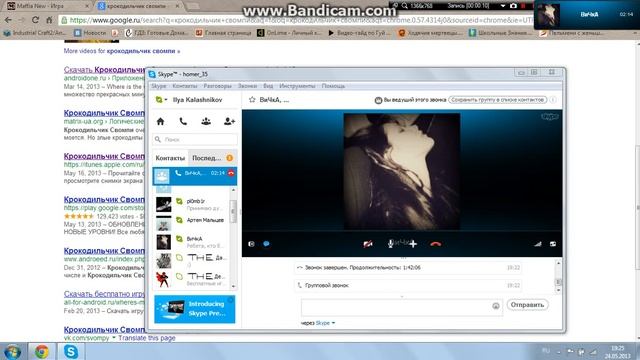Viewport: 640px width, 360px height.
Task: Reload the Chrome page
Action: coord(36,20)
